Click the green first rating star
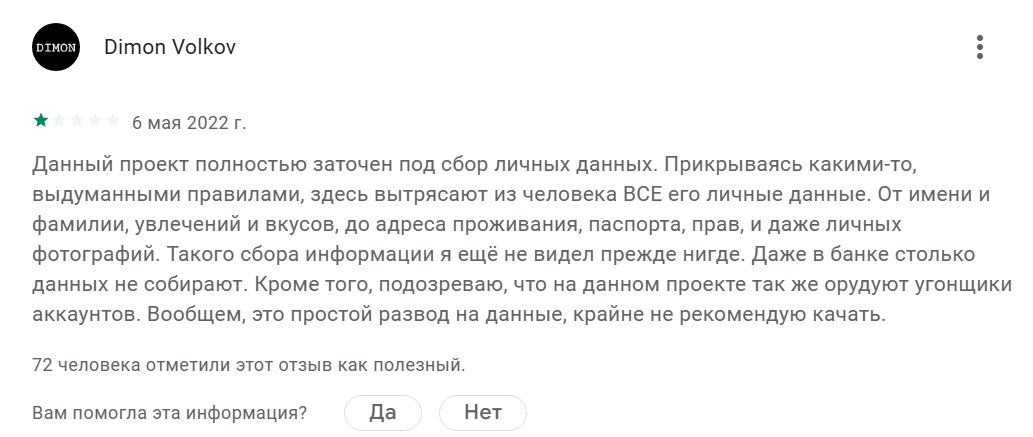The height and width of the screenshot is (437, 1033). pyautogui.click(x=40, y=122)
